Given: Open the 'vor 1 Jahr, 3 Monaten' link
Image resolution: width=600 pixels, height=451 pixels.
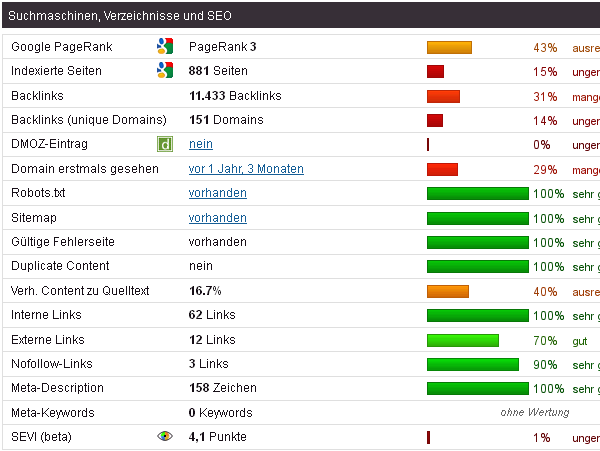Looking at the screenshot, I should point(246,169).
